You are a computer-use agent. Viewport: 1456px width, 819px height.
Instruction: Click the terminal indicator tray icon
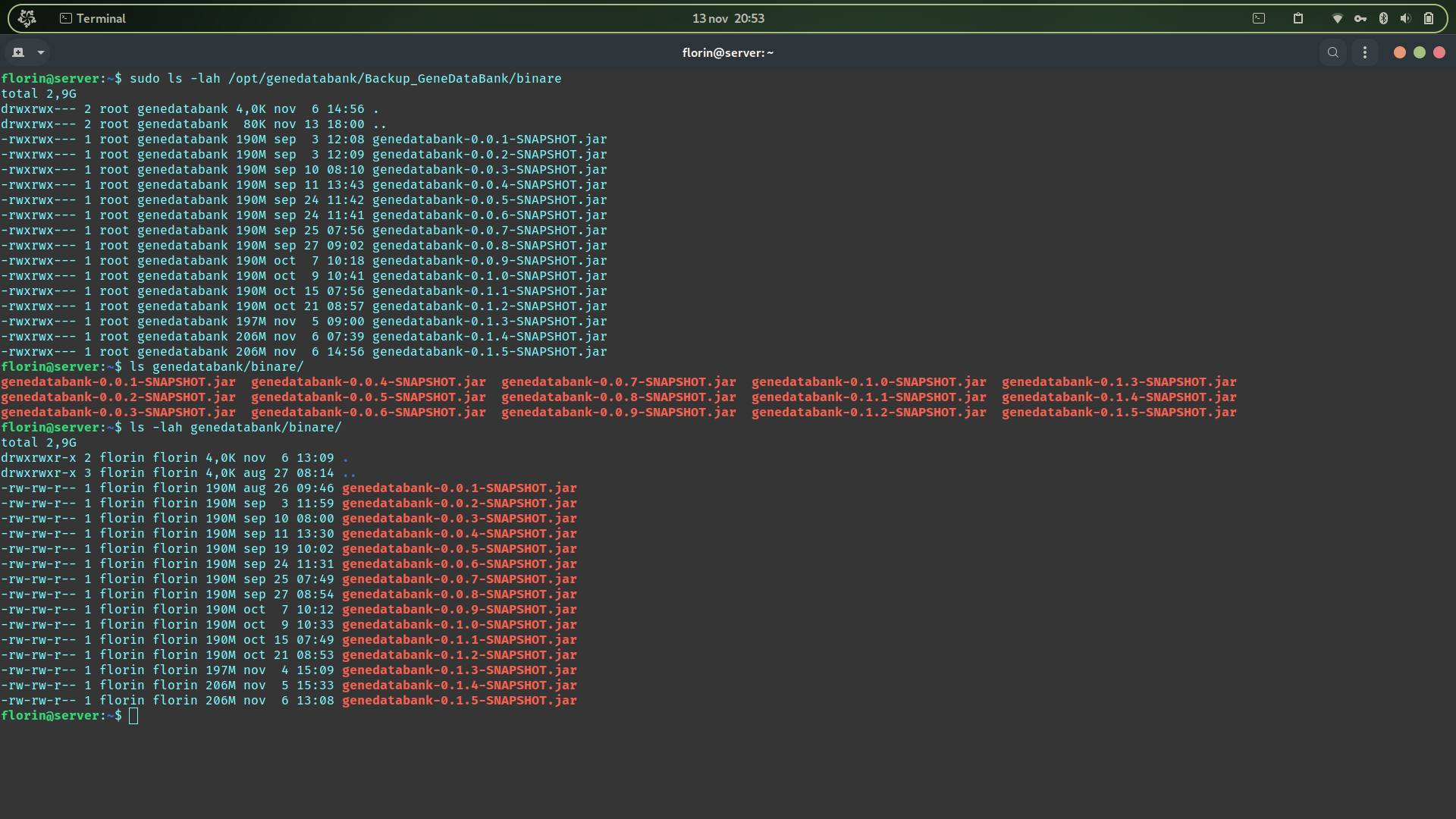click(1259, 18)
